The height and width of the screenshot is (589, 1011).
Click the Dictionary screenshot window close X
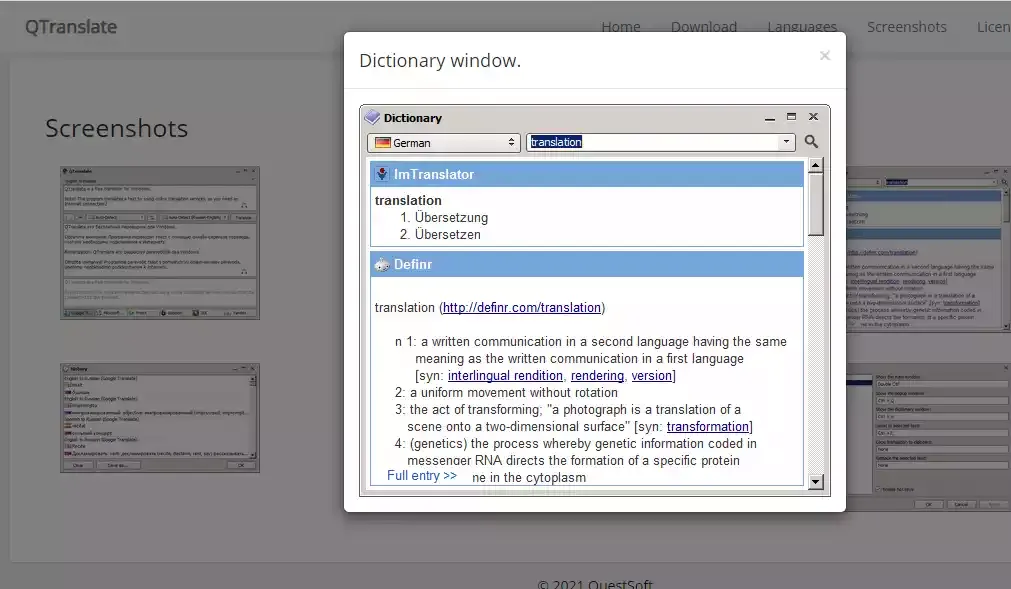813,117
